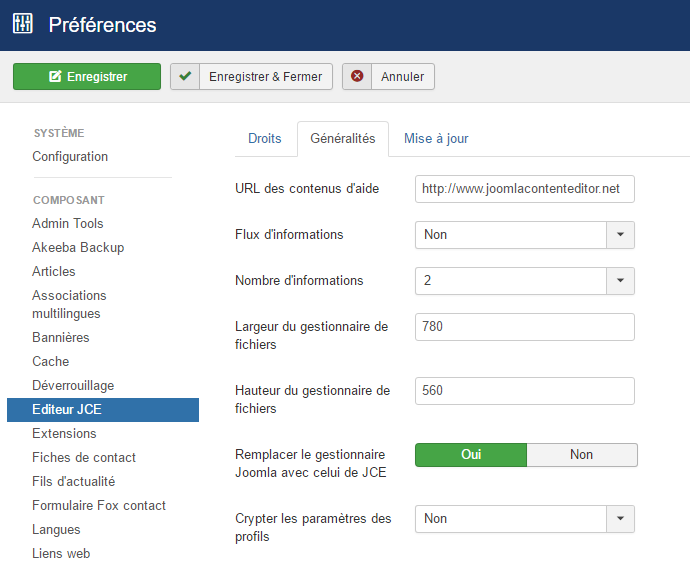The width and height of the screenshot is (690, 568).
Task: Click the edit icon on Enregistrer button
Action: tap(55, 76)
